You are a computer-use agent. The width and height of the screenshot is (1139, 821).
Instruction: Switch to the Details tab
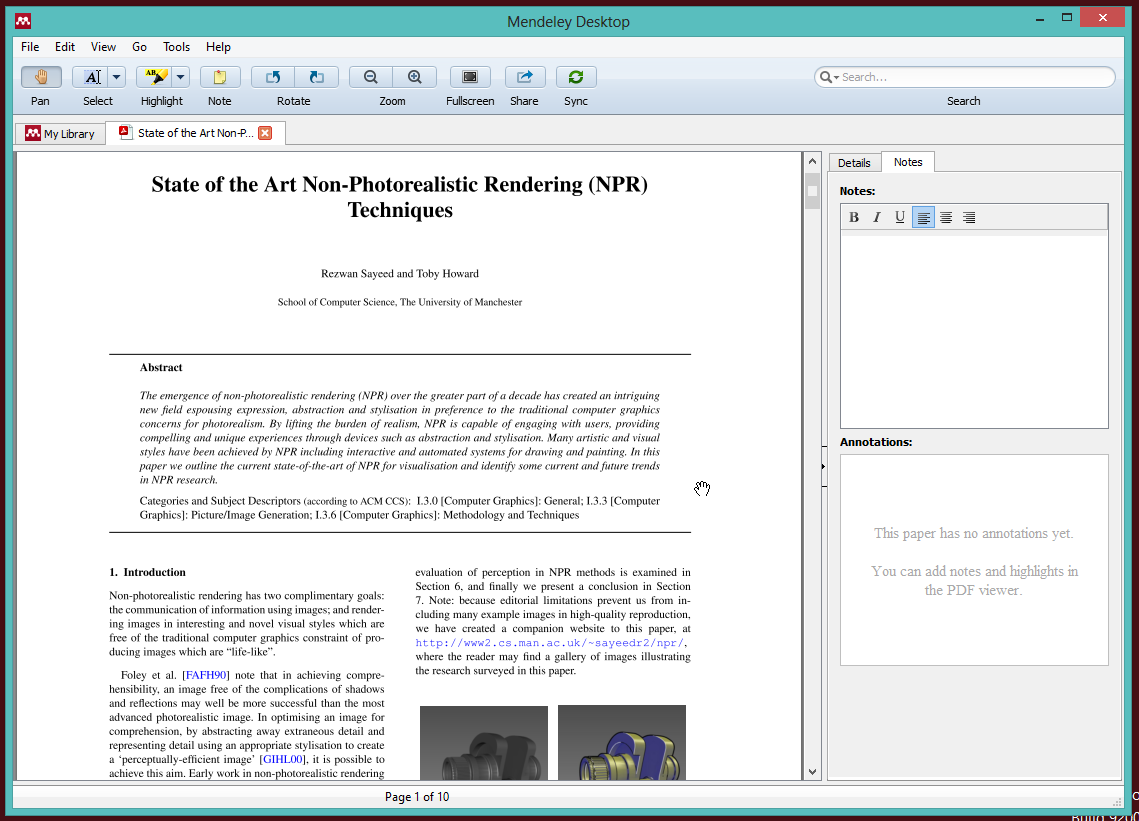pos(854,162)
